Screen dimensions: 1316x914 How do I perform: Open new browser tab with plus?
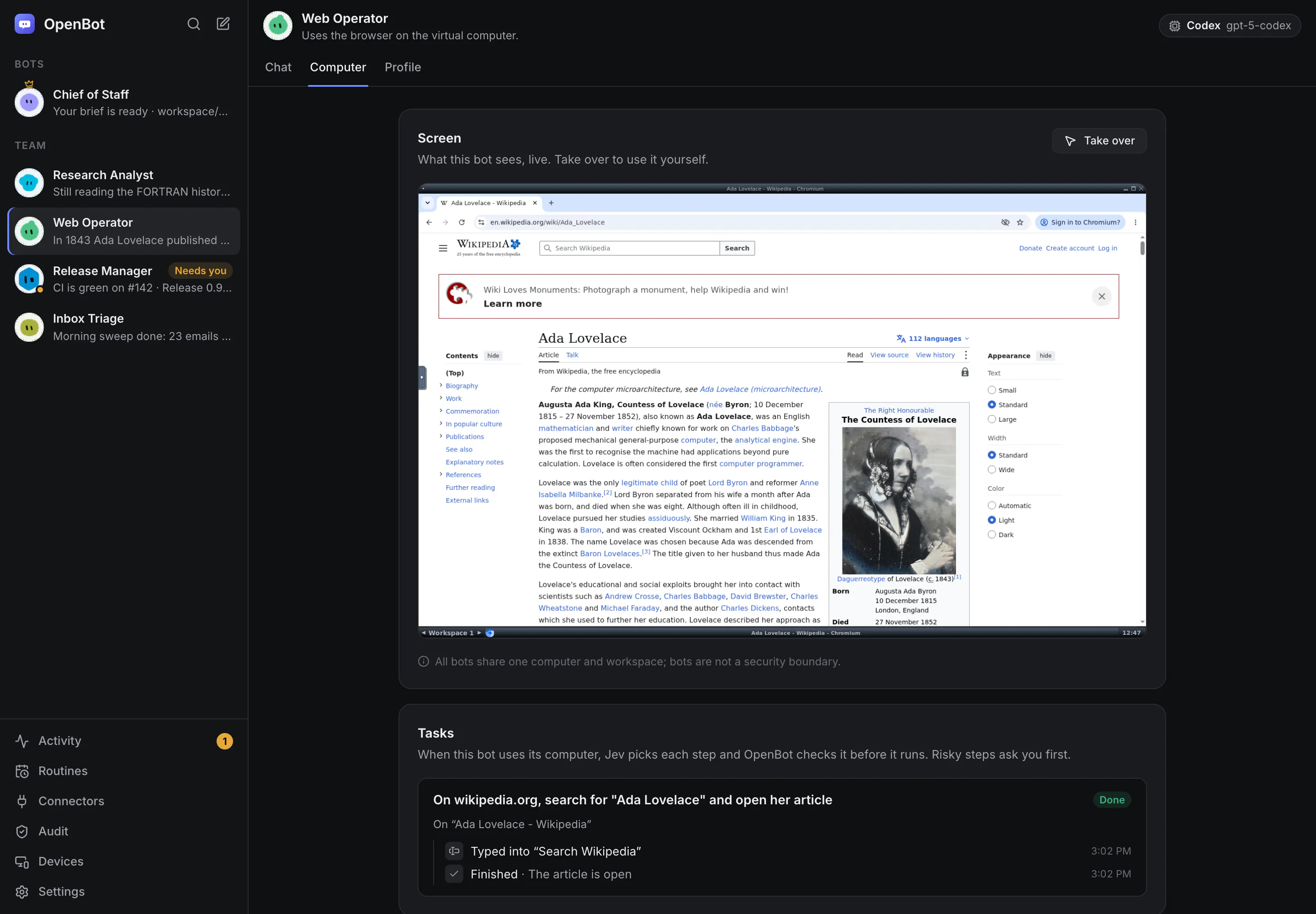pos(551,203)
